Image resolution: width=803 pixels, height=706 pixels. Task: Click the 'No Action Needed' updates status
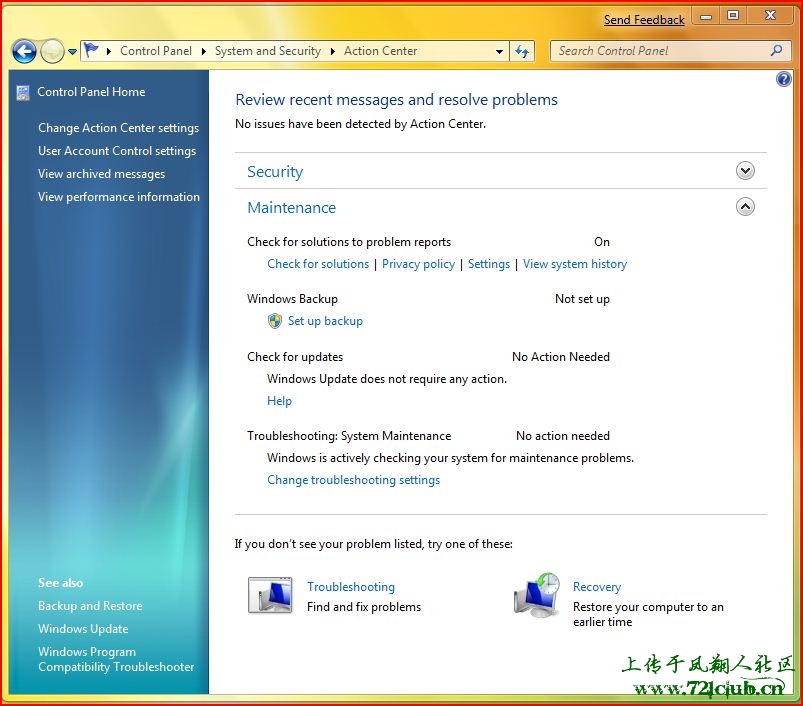(x=561, y=357)
